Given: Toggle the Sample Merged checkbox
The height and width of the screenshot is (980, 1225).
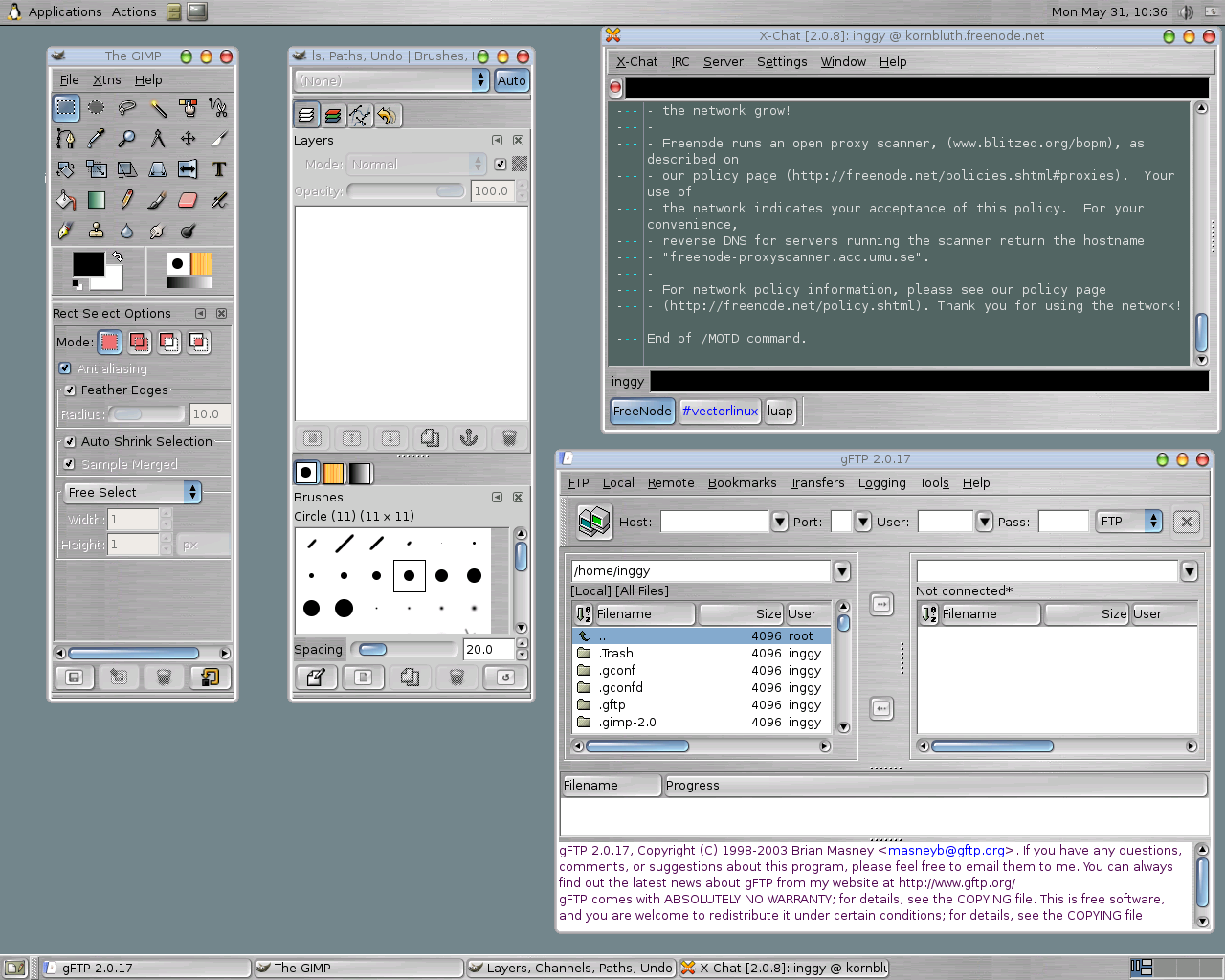Looking at the screenshot, I should pyautogui.click(x=69, y=464).
